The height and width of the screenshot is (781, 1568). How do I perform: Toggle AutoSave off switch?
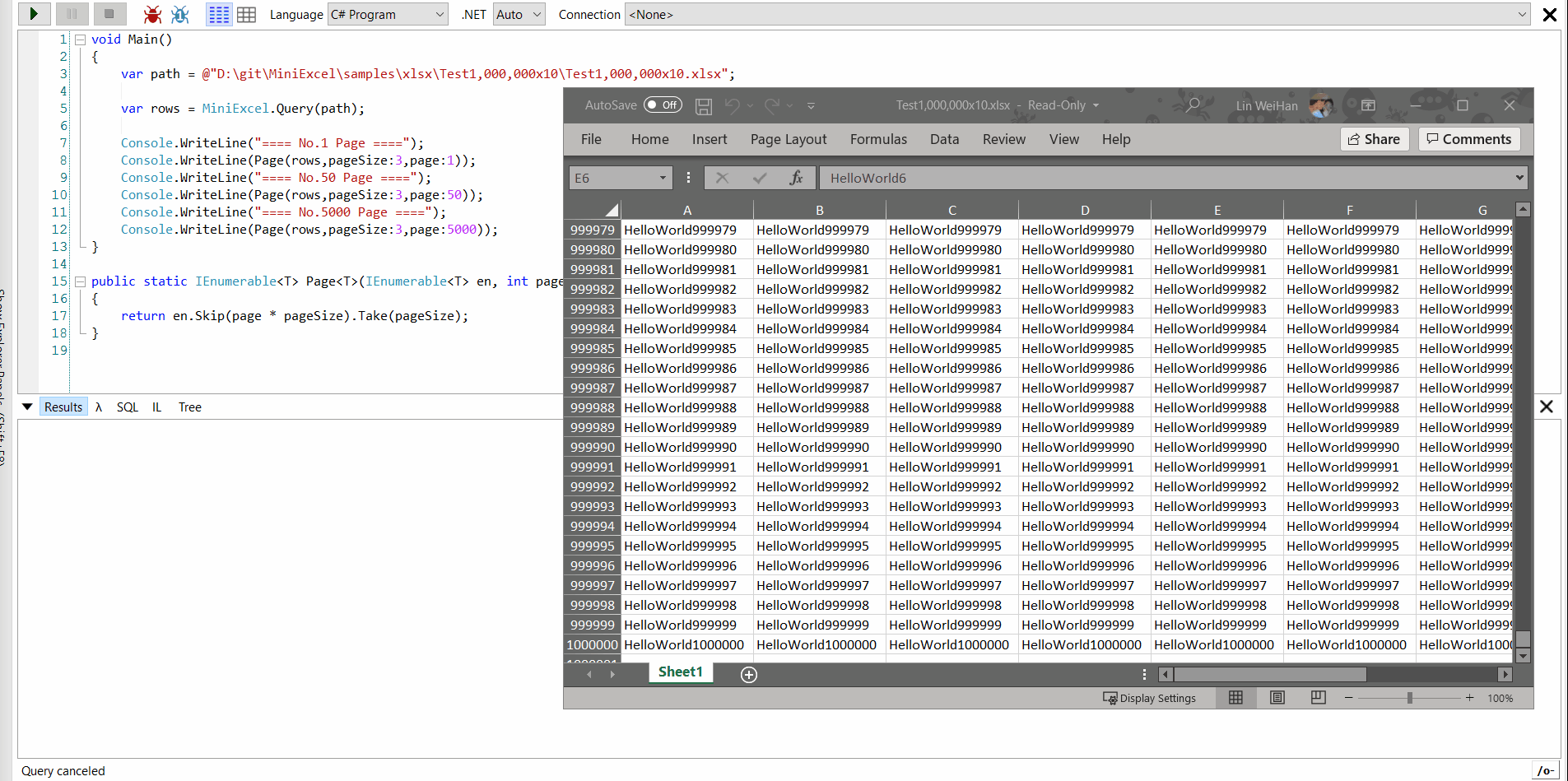point(663,105)
